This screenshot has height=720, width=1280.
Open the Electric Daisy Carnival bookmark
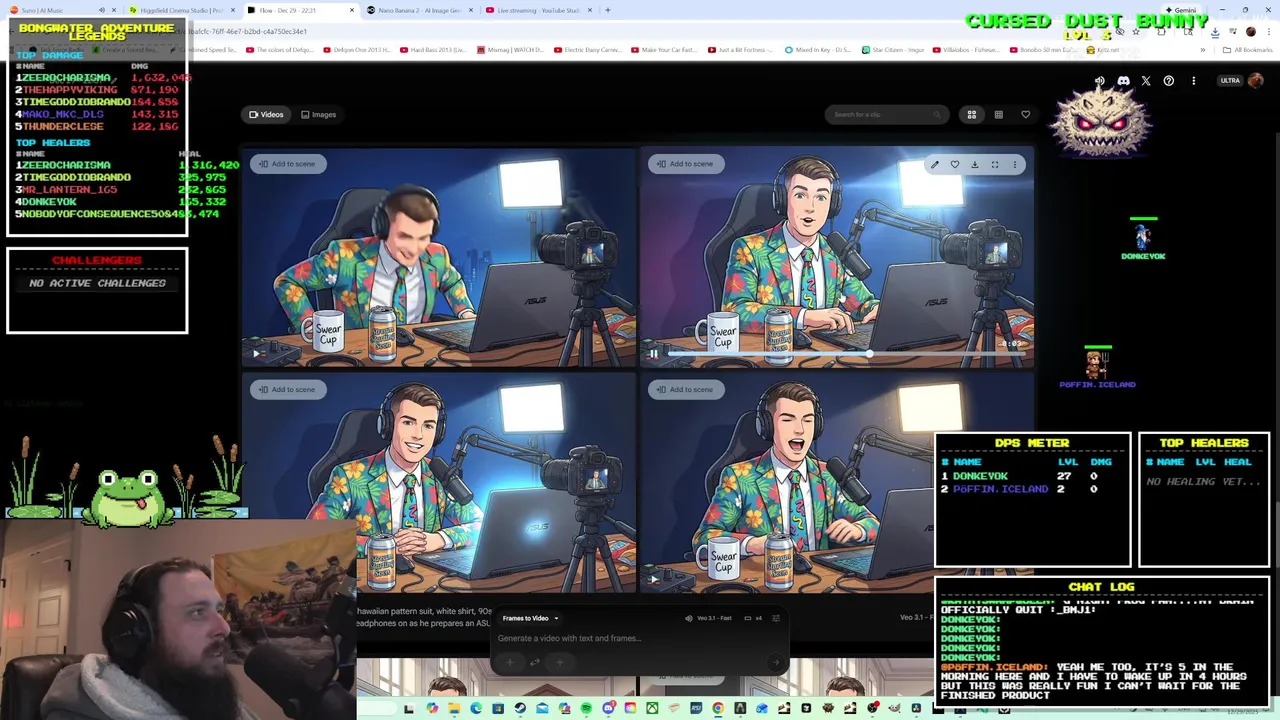(591, 49)
